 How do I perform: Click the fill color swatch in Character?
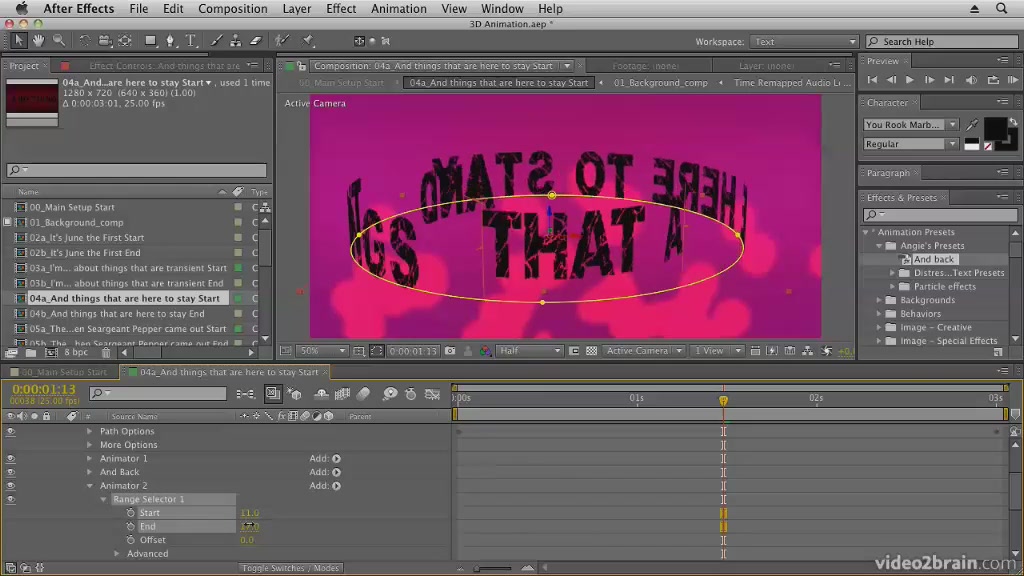coord(995,127)
